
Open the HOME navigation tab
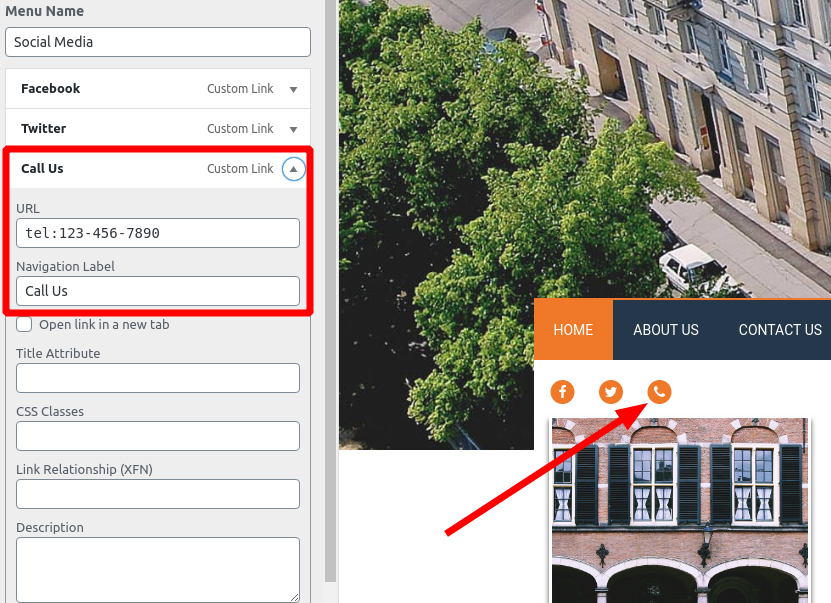click(573, 330)
